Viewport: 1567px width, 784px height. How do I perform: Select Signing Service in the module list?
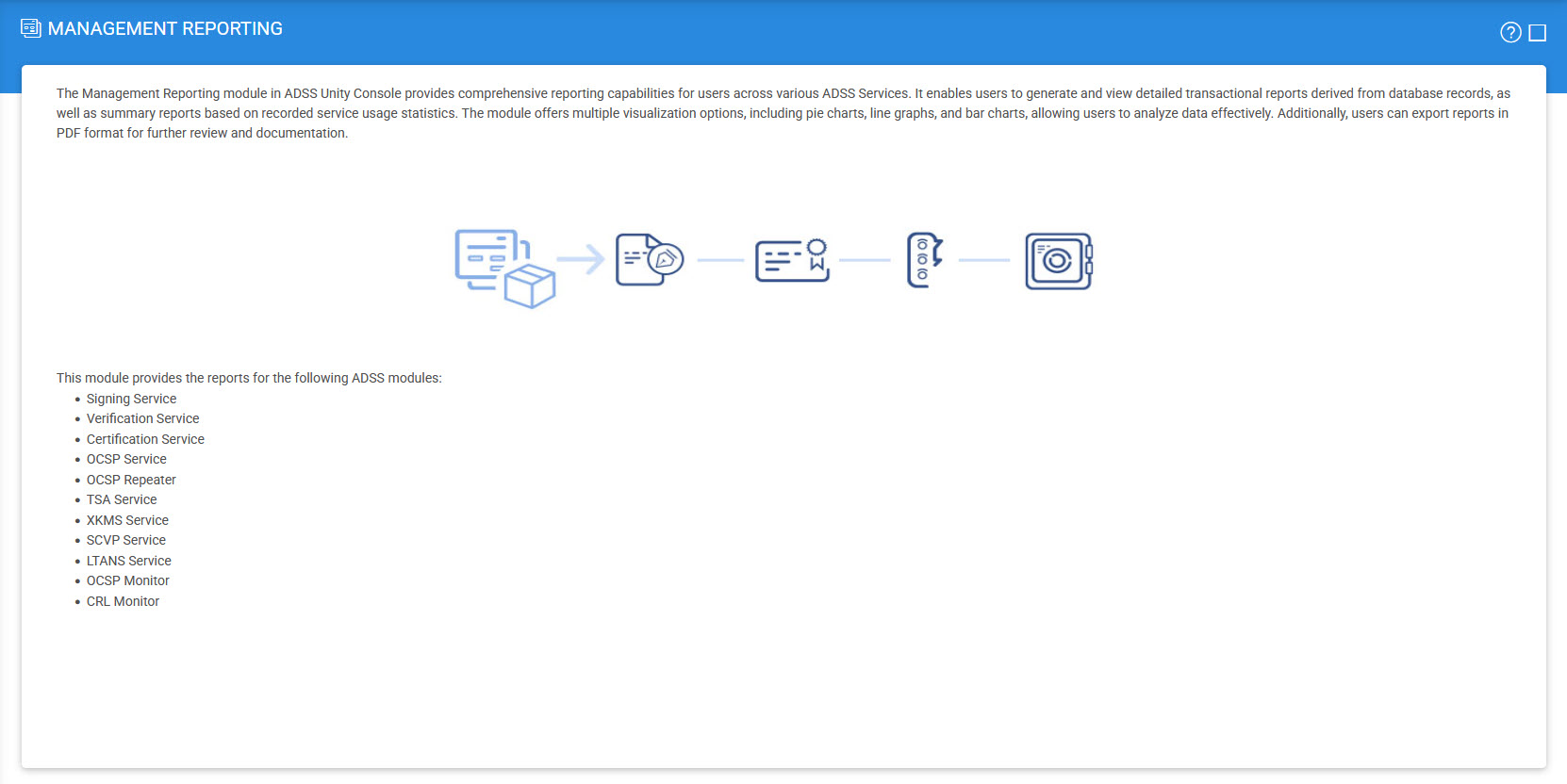(131, 399)
